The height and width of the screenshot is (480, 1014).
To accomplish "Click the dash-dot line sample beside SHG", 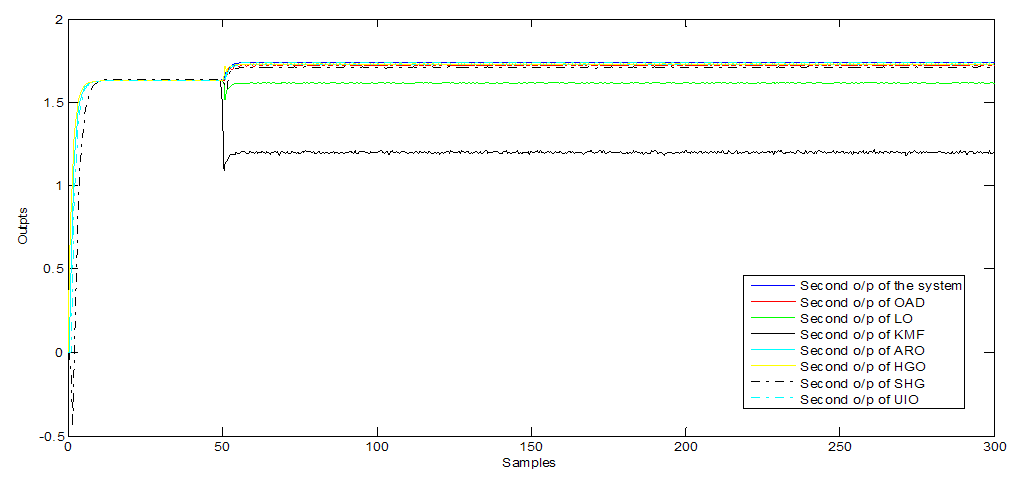I will (x=771, y=383).
